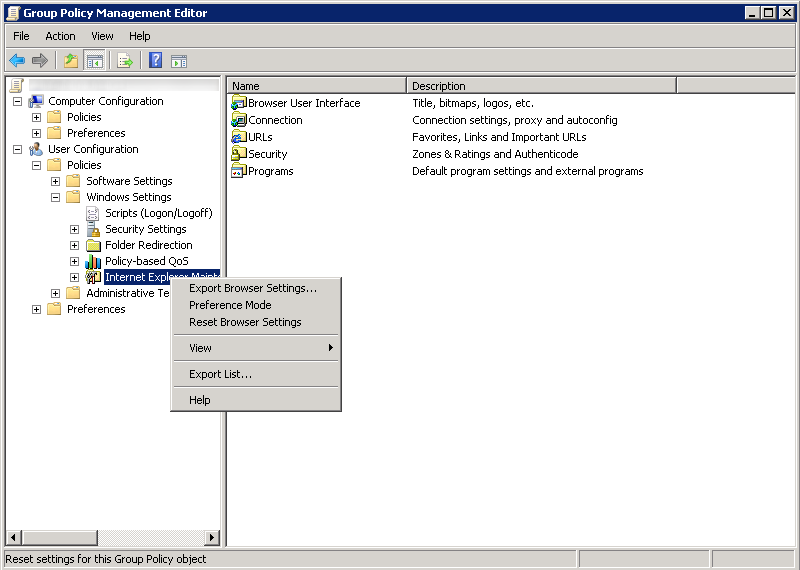Click the Software Settings folder icon
This screenshot has width=800, height=570.
click(x=73, y=181)
